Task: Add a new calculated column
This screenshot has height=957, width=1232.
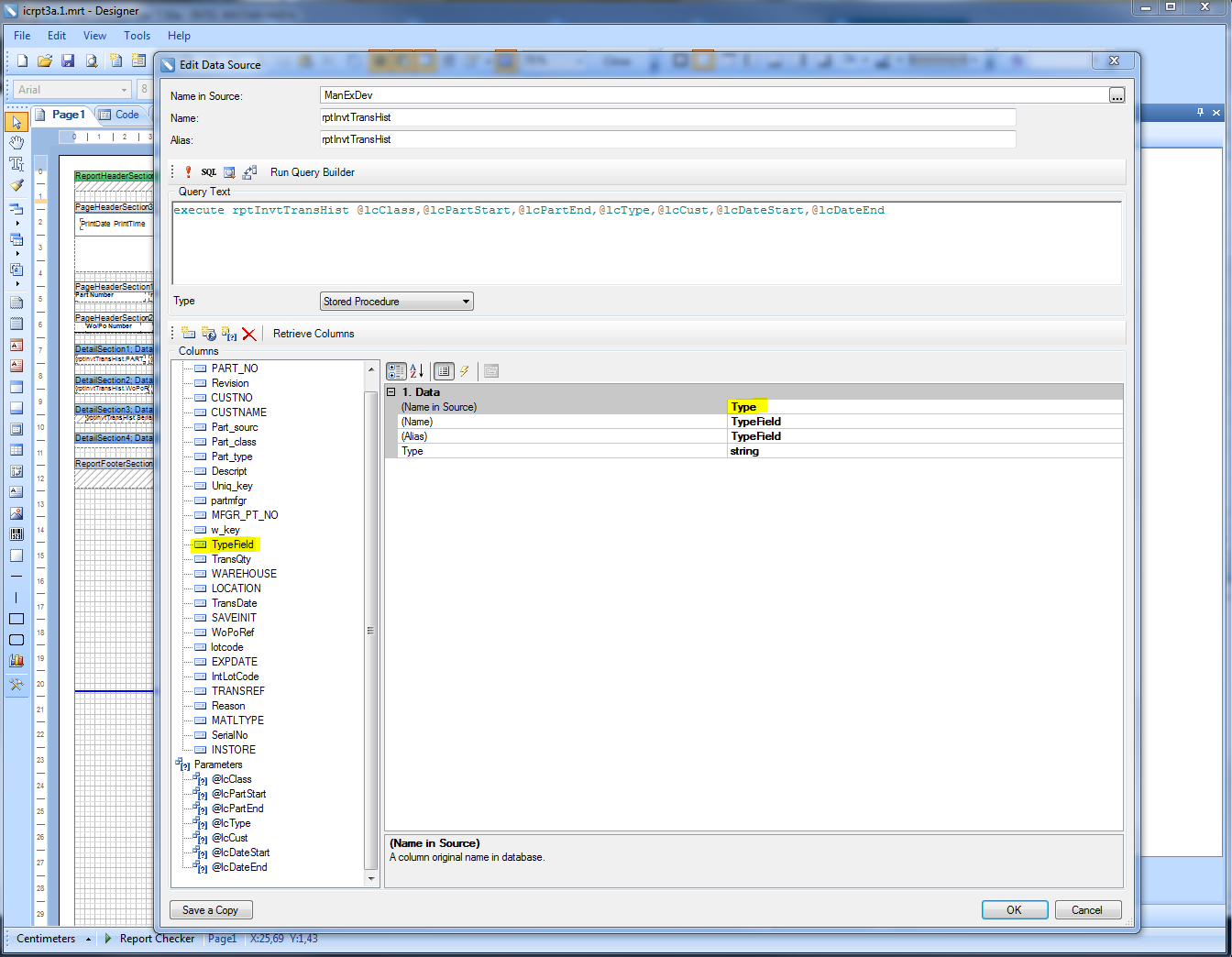Action: coord(208,334)
